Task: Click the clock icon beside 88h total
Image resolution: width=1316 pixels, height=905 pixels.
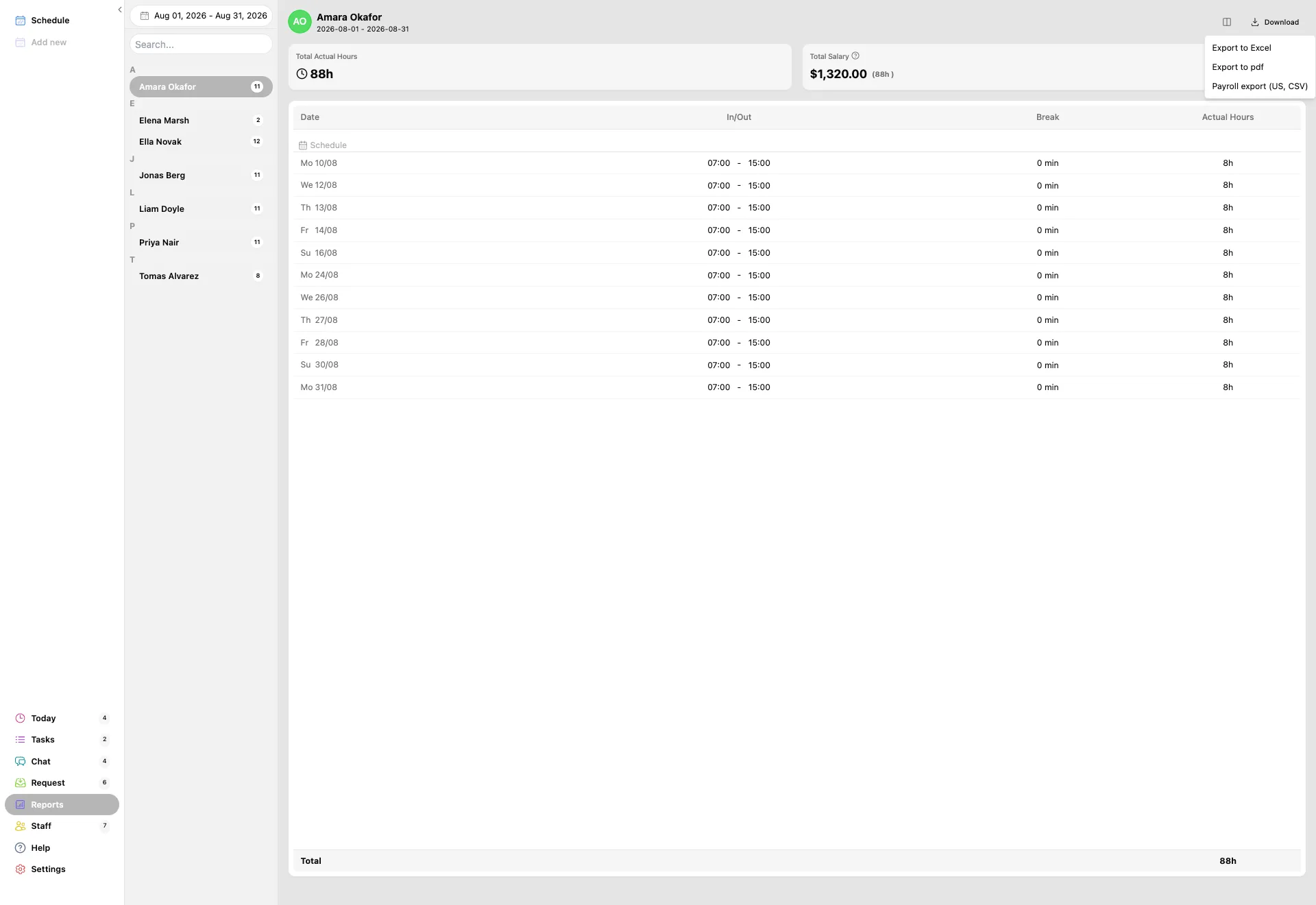Action: 302,74
